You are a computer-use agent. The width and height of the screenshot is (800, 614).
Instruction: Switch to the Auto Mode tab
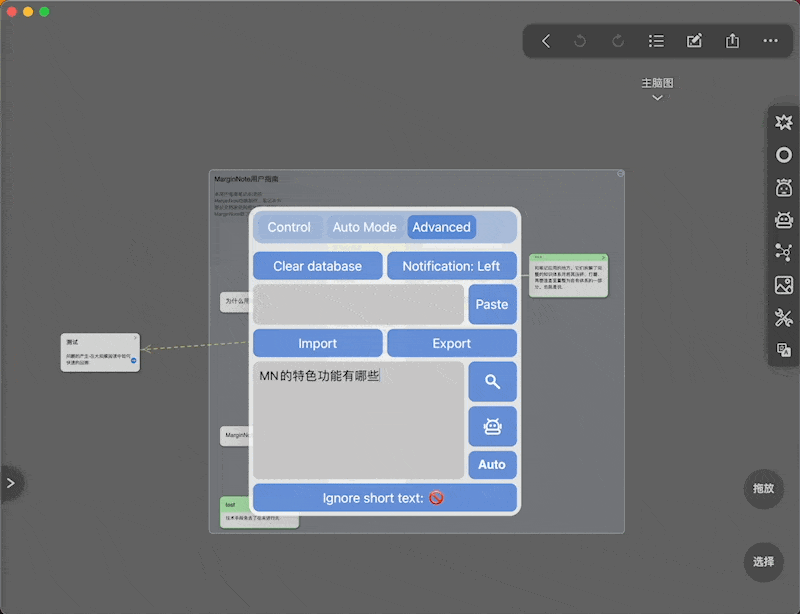pyautogui.click(x=364, y=227)
